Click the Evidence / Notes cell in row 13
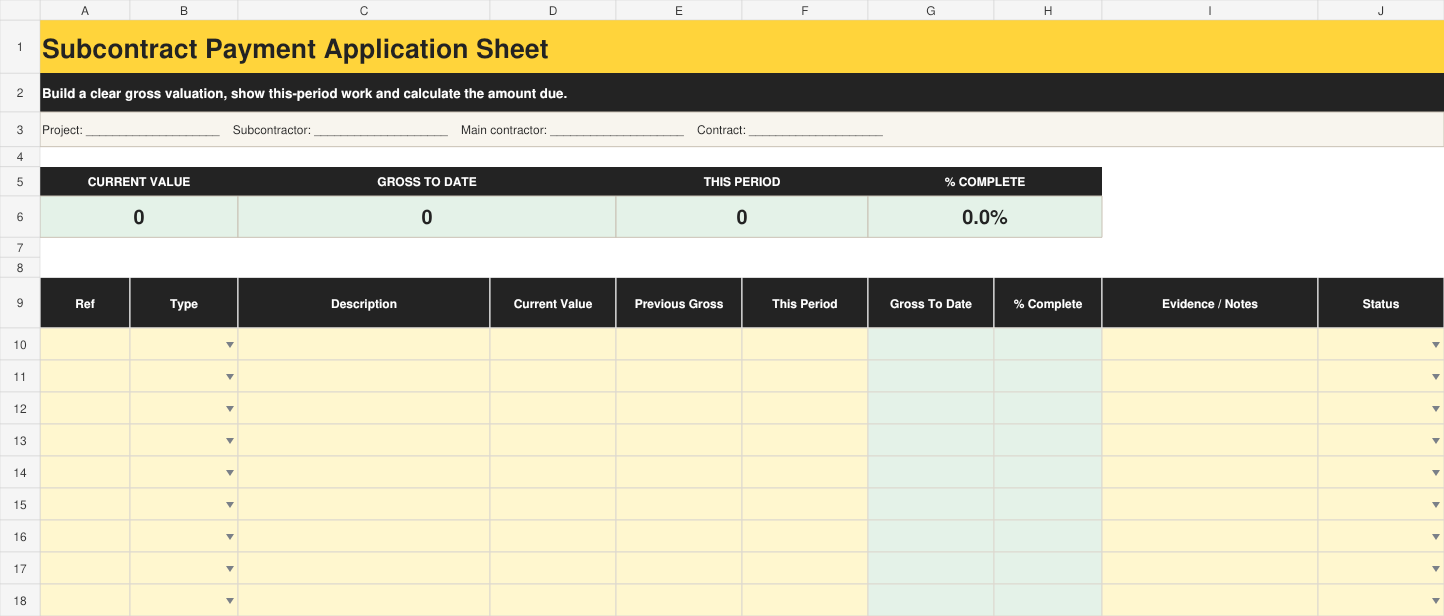The width and height of the screenshot is (1444, 616). click(x=1210, y=440)
